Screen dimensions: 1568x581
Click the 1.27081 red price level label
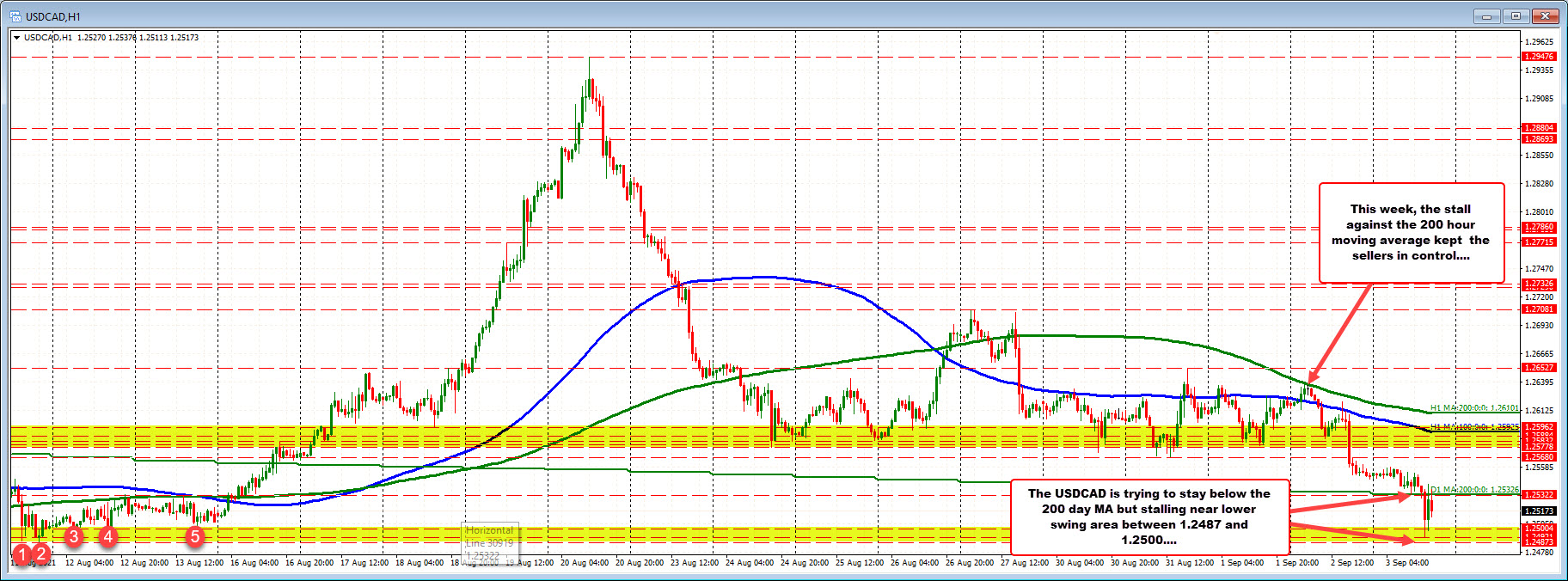coord(1539,309)
